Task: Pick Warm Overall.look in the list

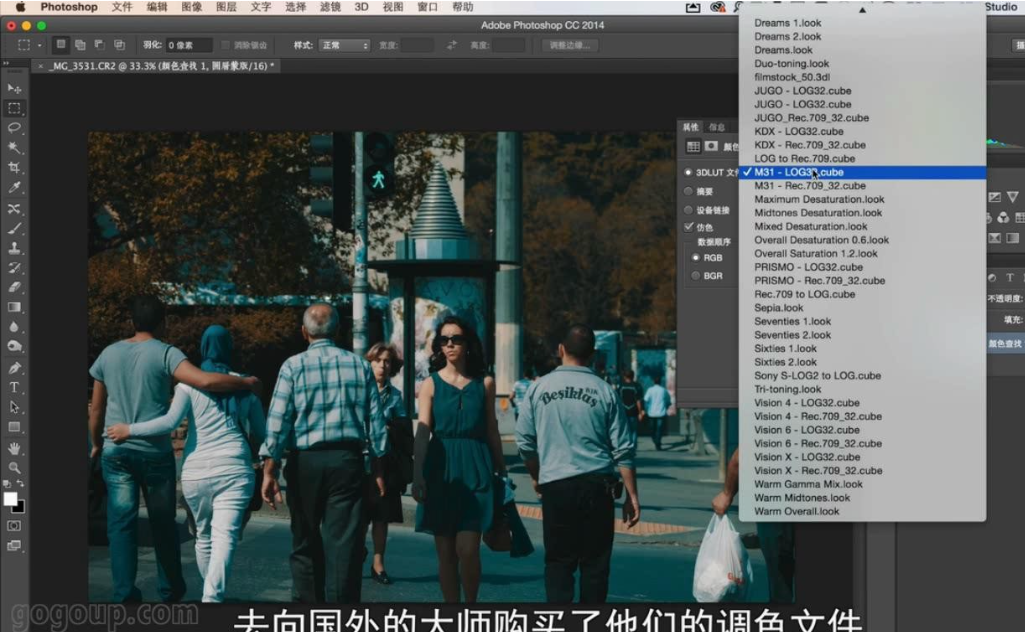Action: tap(797, 511)
